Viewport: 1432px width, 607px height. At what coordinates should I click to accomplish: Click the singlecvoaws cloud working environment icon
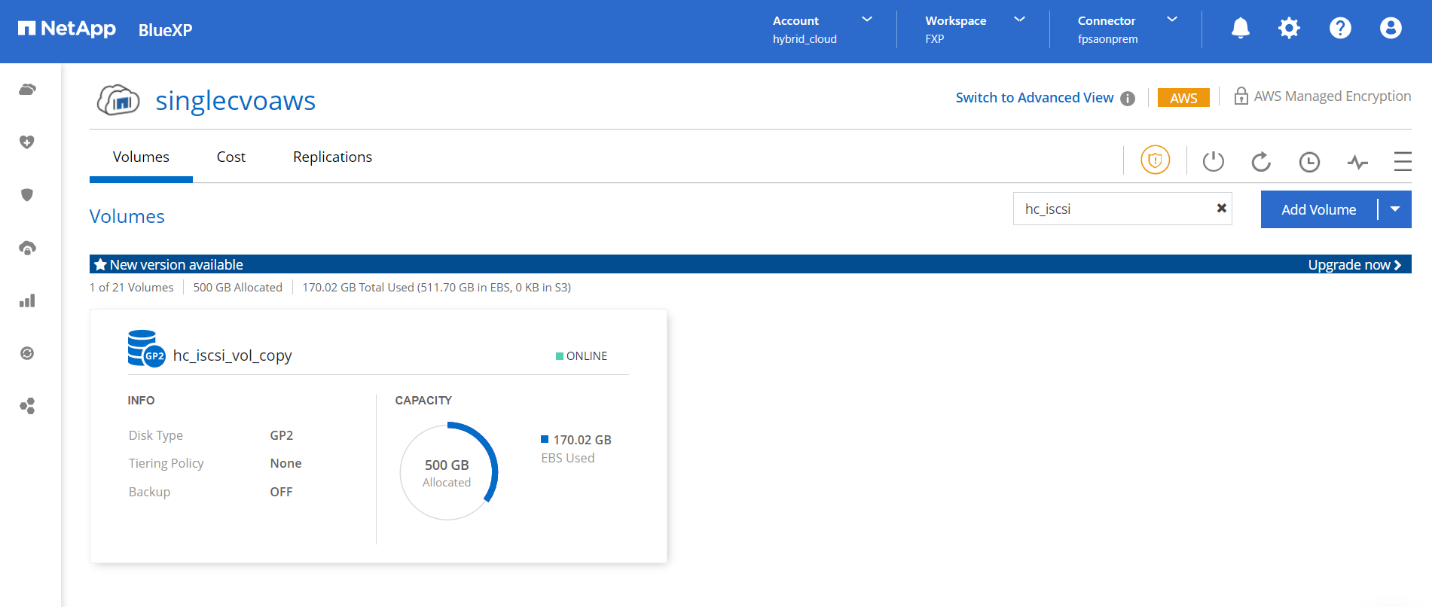click(x=120, y=100)
